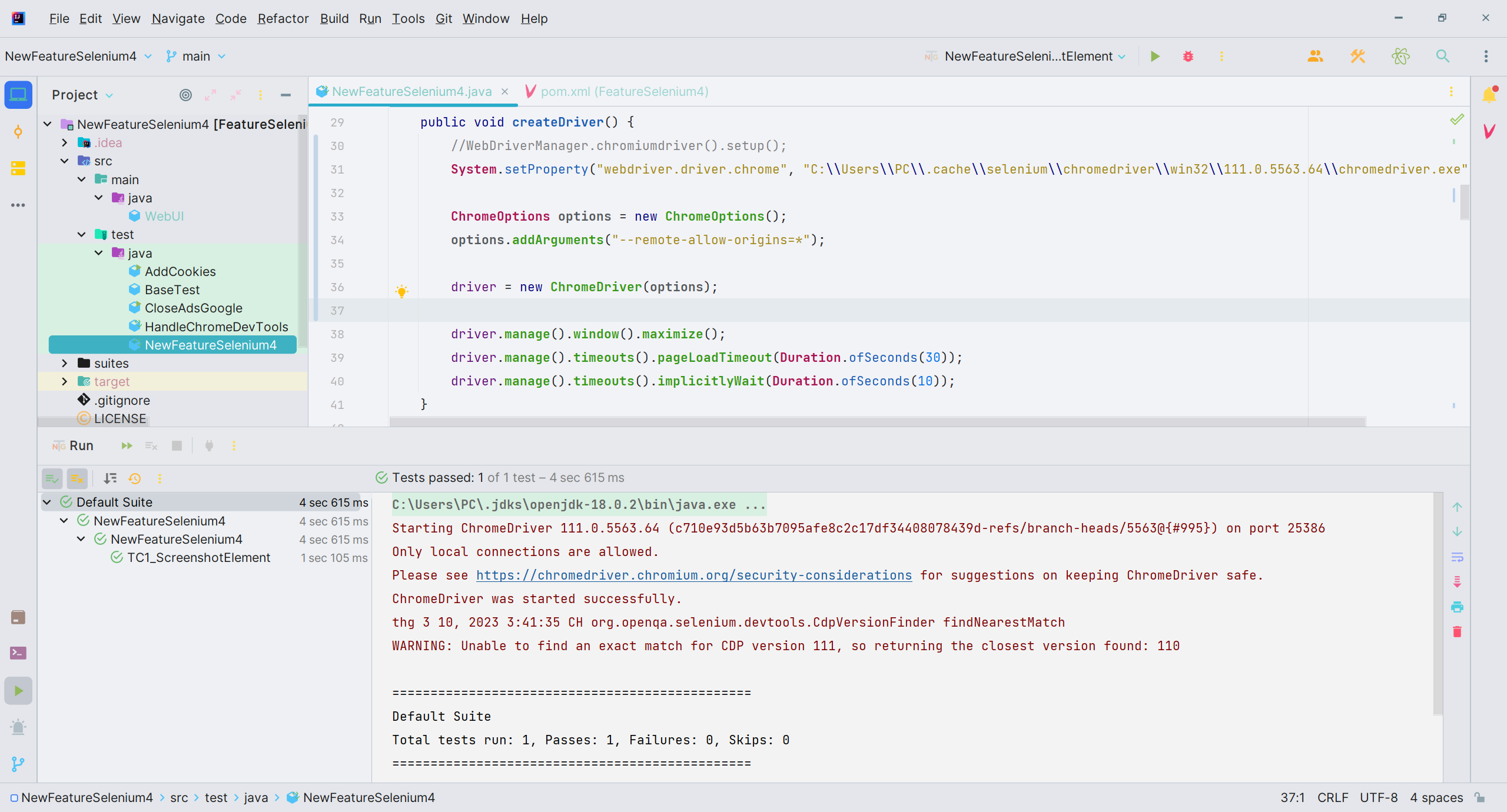The width and height of the screenshot is (1507, 812).
Task: Collapse the src folder node
Action: [x=65, y=161]
